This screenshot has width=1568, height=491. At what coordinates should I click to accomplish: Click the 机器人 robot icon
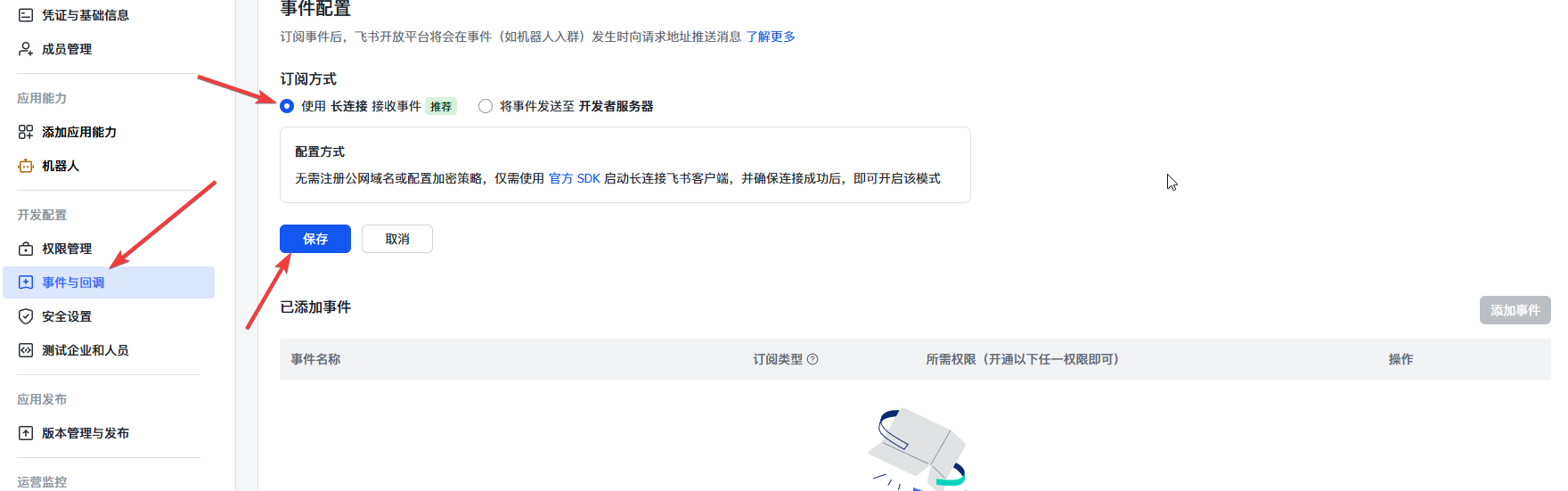pyautogui.click(x=26, y=166)
